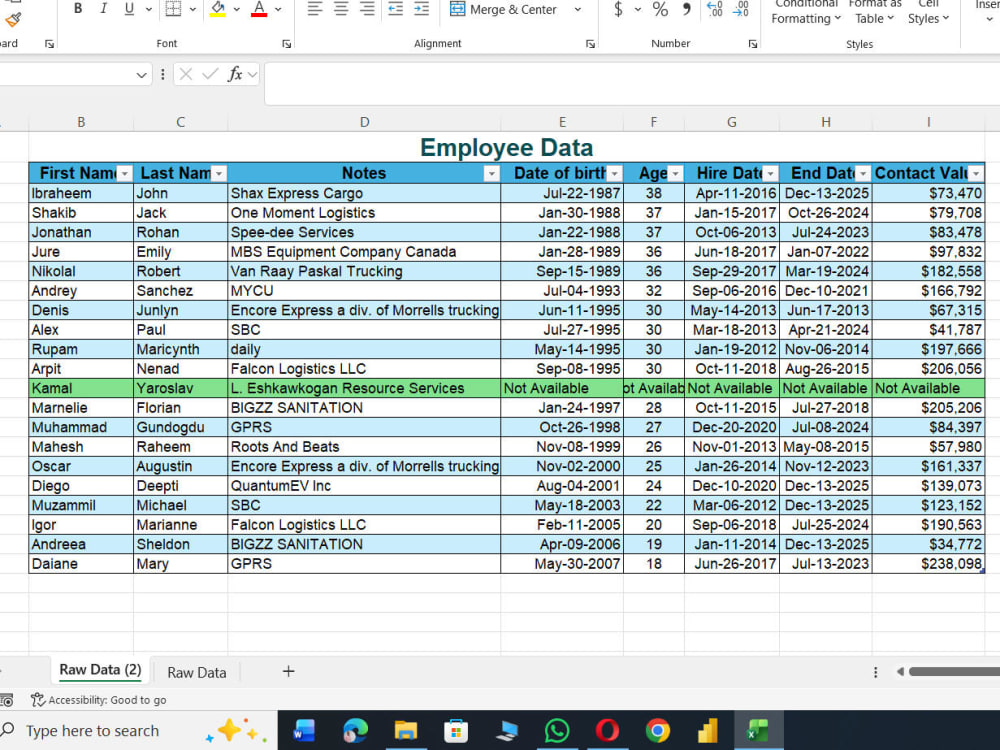1000x750 pixels.
Task: Open Last Name filter dropdown
Action: pos(219,173)
